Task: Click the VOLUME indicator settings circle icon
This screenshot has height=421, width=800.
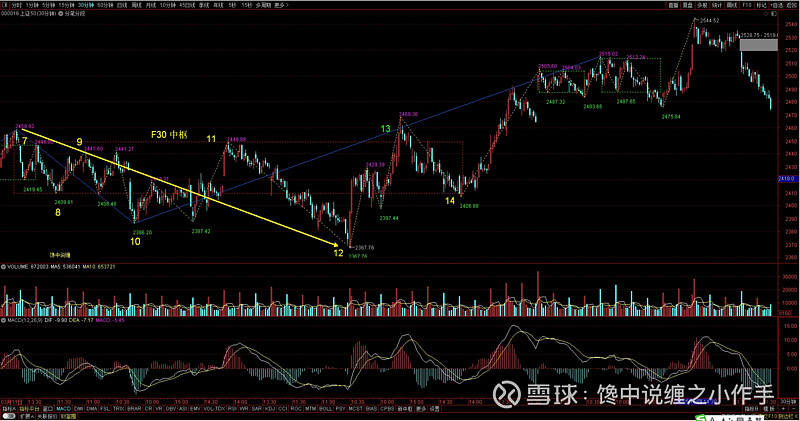Action: (x=3, y=267)
